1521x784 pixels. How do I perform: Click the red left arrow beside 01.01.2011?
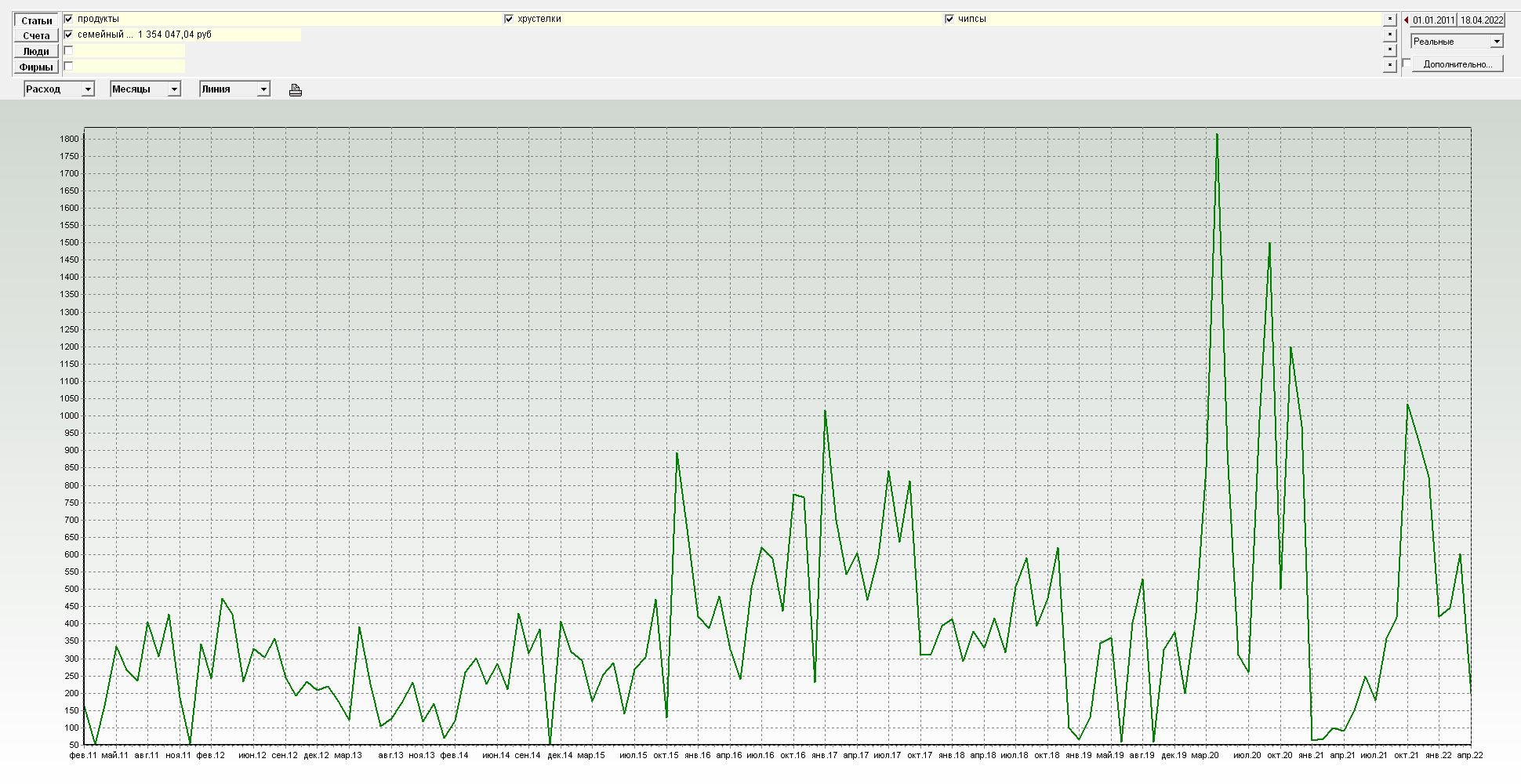pyautogui.click(x=1406, y=20)
